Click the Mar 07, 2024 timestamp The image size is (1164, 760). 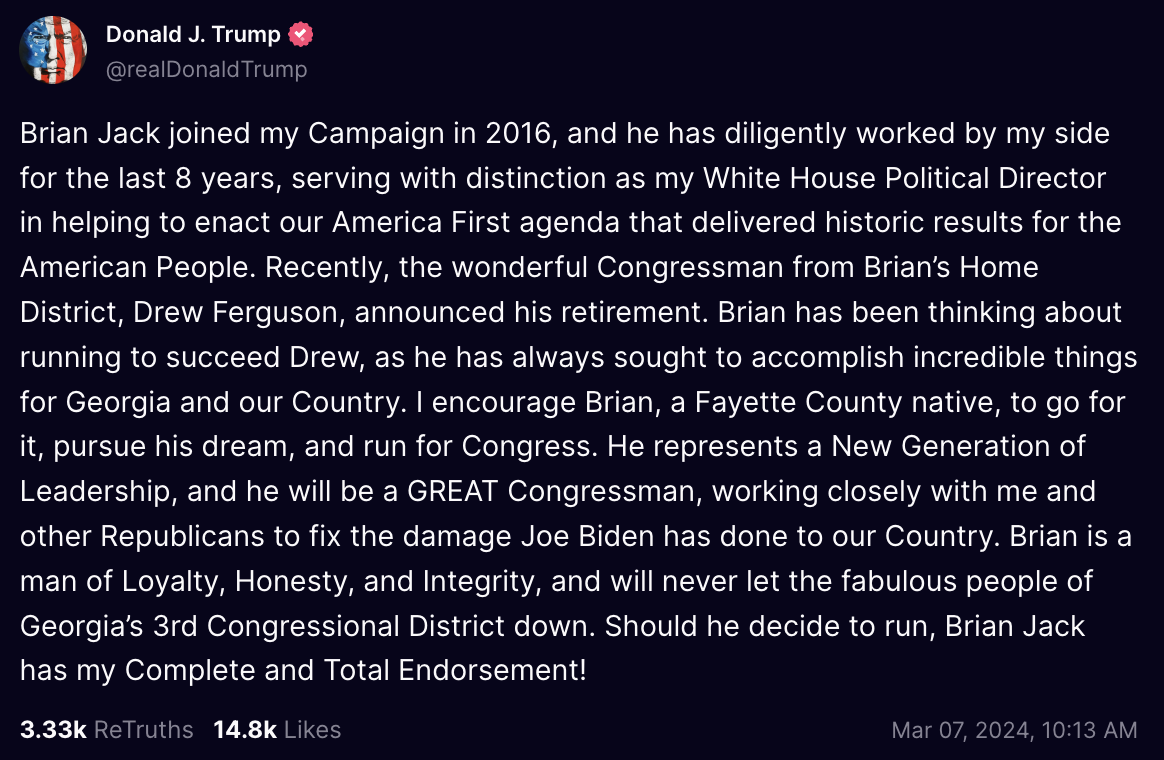(x=1014, y=730)
